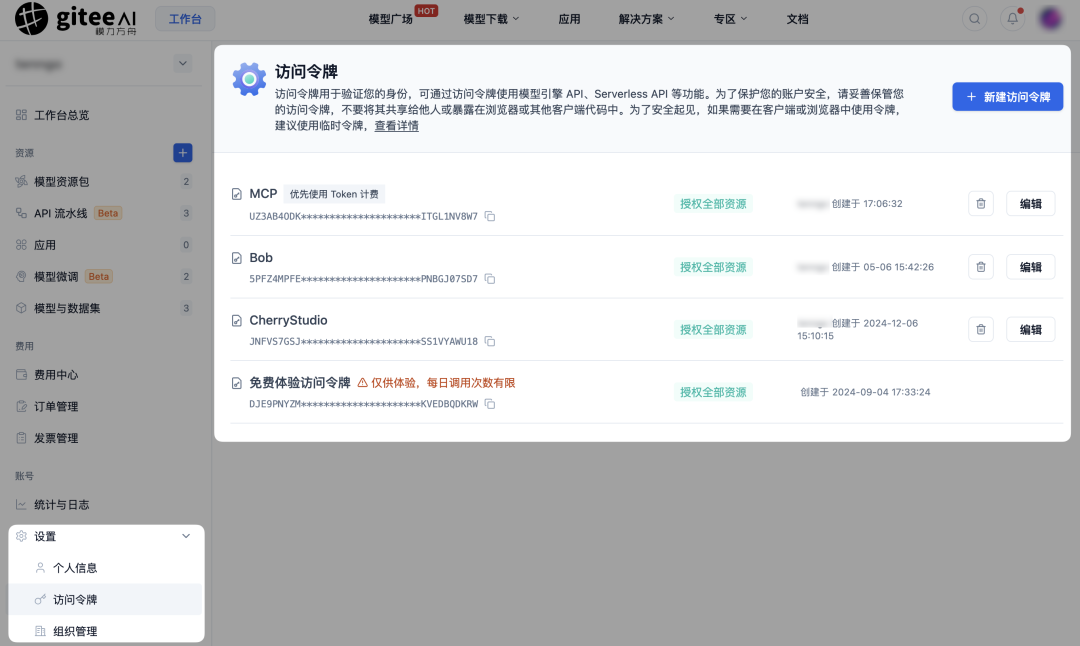Screen dimensions: 1080x646
Task: Edit the Bob access token
Action: tap(1030, 267)
